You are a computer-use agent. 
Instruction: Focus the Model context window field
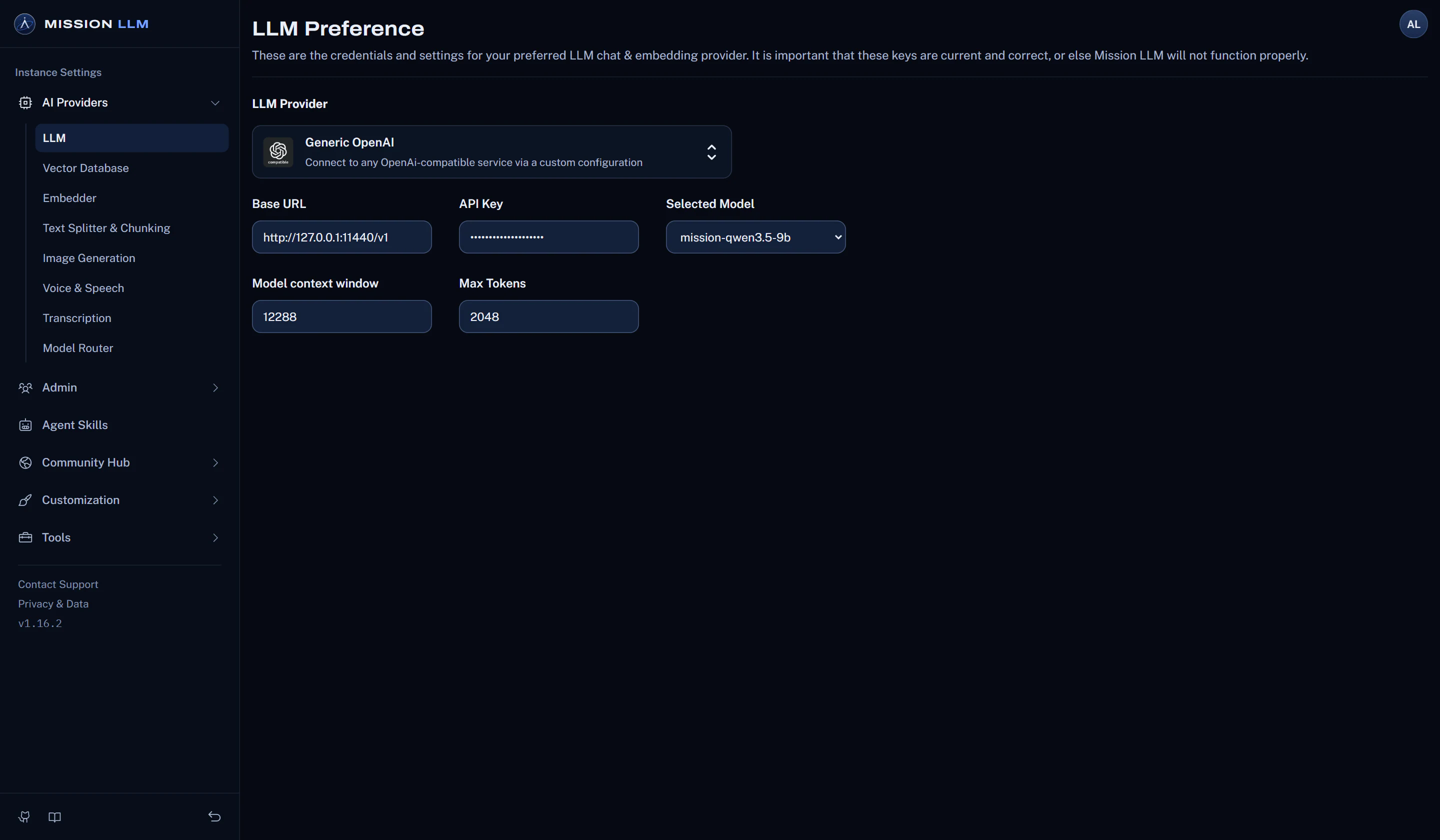[x=341, y=316]
